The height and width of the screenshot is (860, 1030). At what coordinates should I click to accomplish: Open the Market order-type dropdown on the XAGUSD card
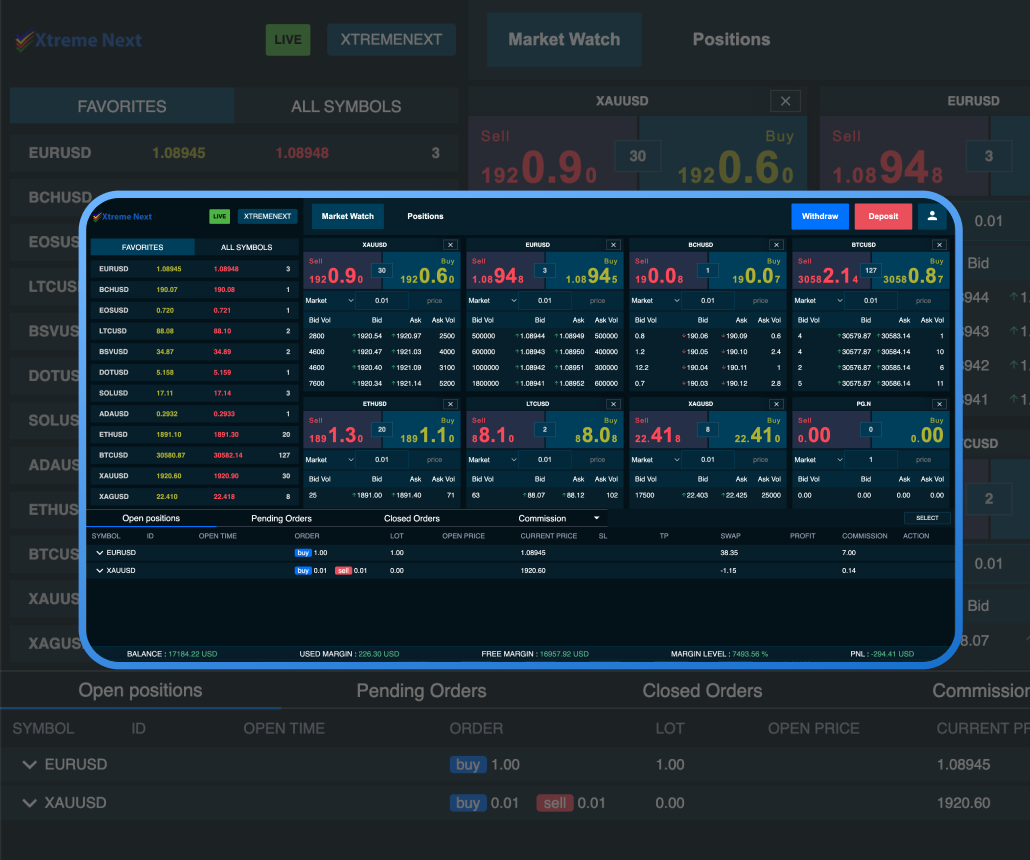tap(656, 460)
